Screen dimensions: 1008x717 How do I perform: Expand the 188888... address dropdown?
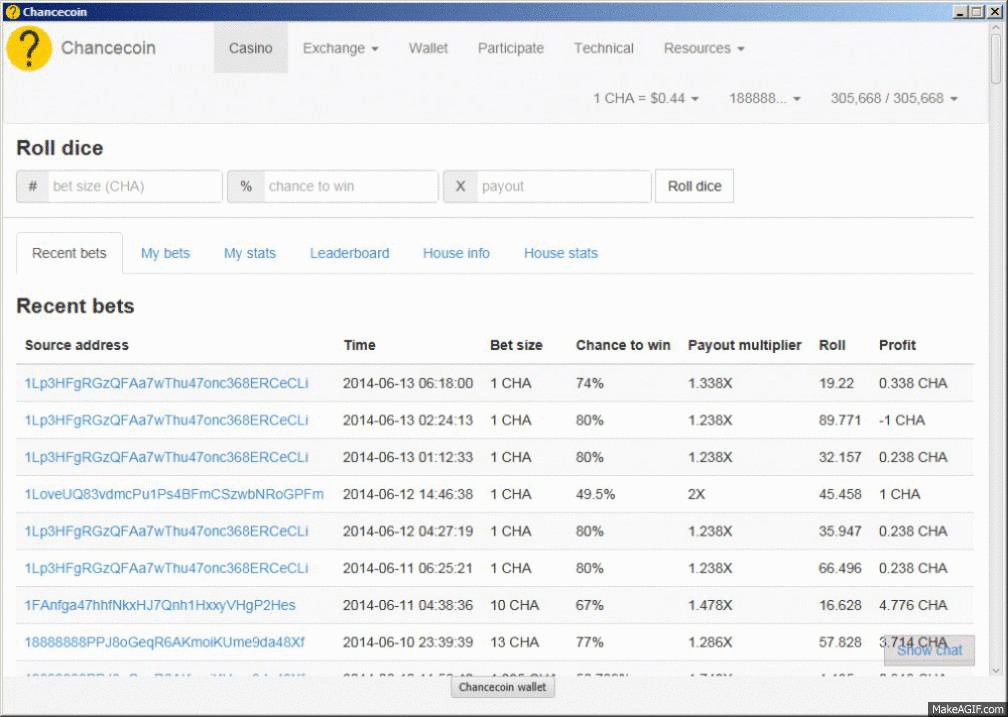(764, 98)
